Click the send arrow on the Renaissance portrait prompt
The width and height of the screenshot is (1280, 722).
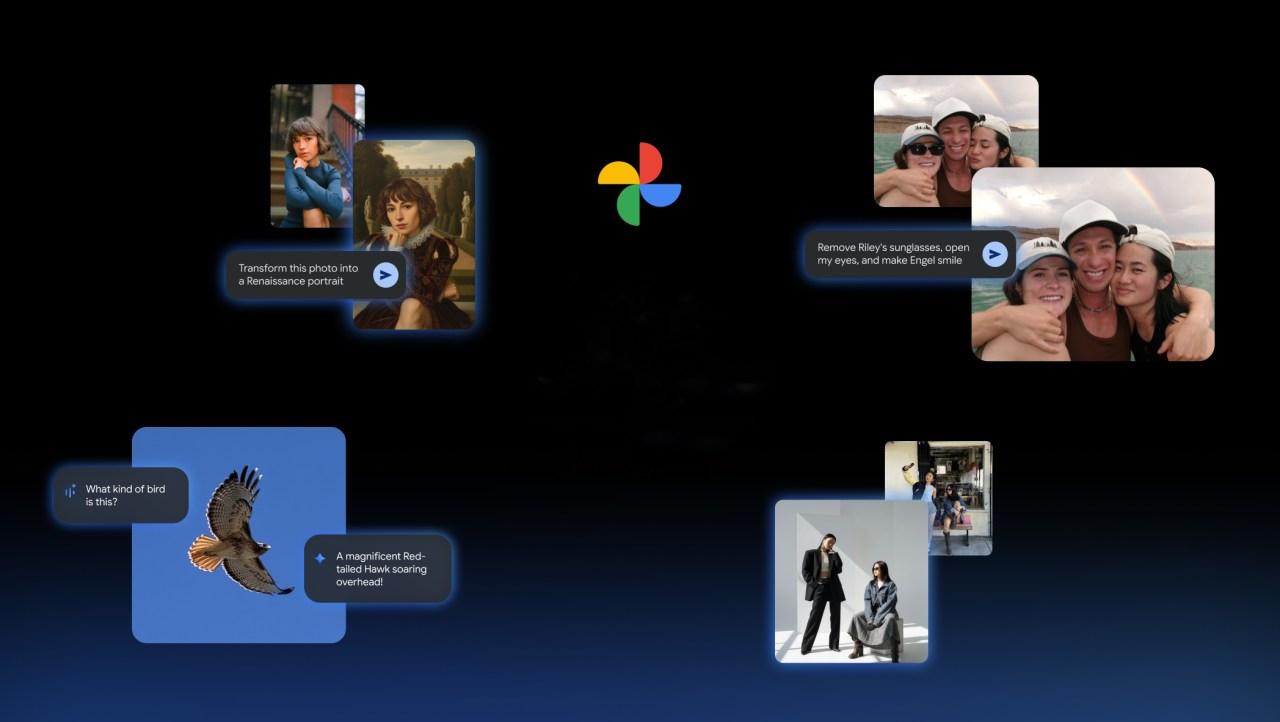click(384, 274)
